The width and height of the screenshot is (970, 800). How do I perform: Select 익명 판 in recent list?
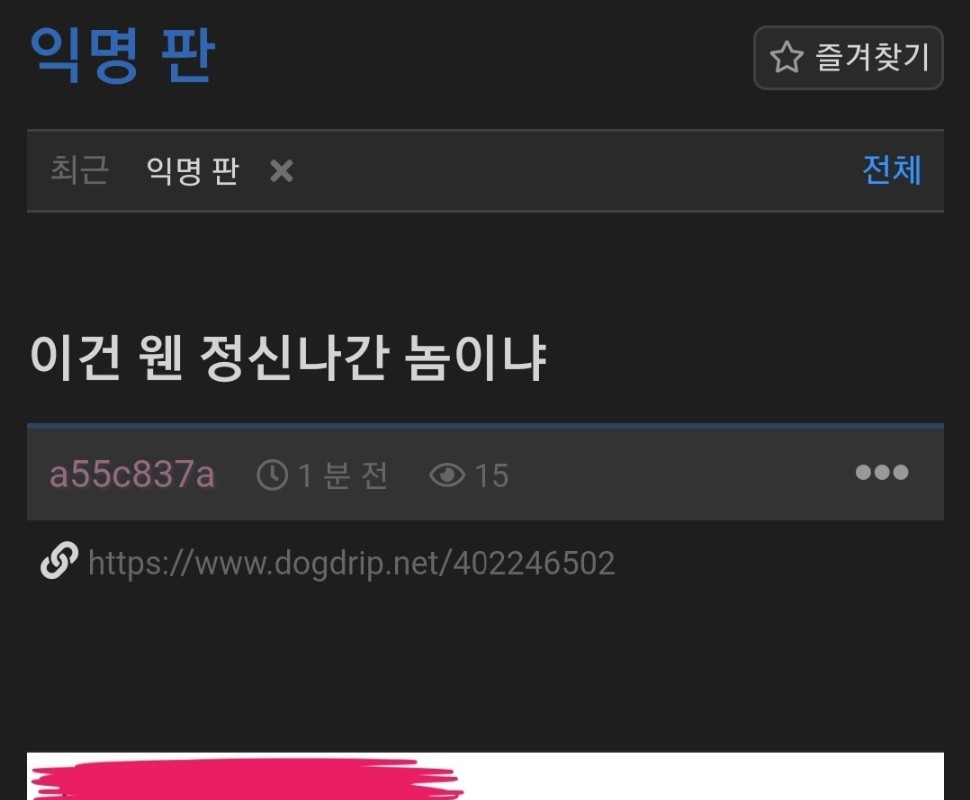coord(192,171)
